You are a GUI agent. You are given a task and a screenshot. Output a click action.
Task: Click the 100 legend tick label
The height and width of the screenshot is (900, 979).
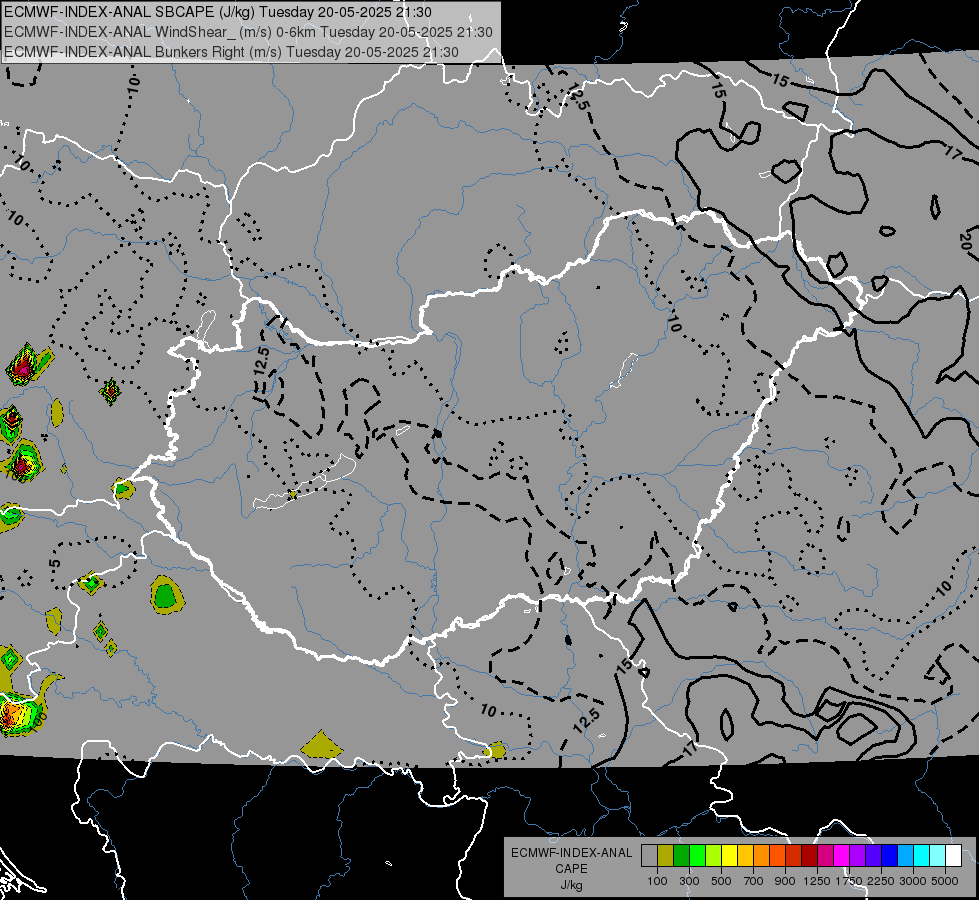657,881
